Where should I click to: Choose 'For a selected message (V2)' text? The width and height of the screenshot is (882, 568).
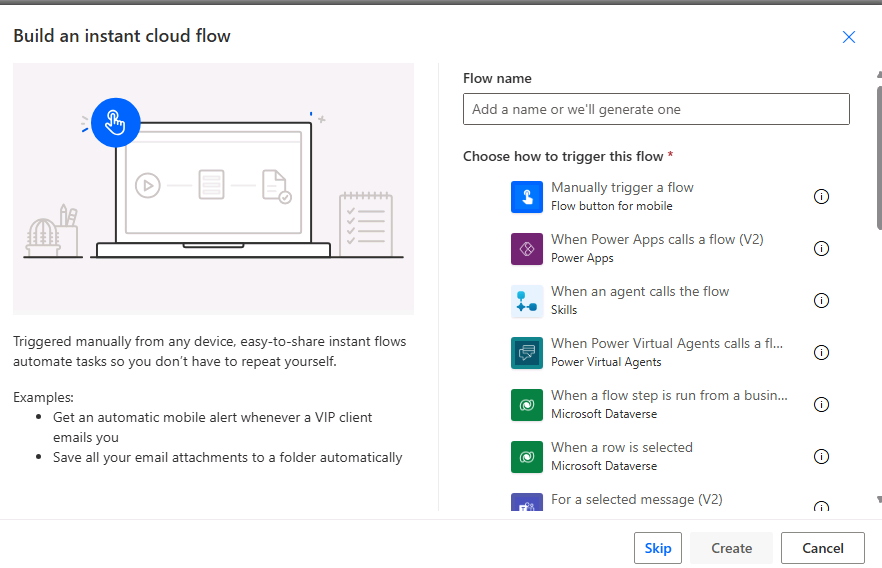coord(637,499)
